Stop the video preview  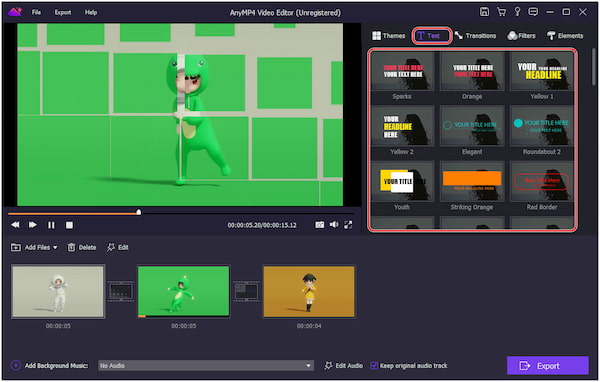pyautogui.click(x=69, y=225)
